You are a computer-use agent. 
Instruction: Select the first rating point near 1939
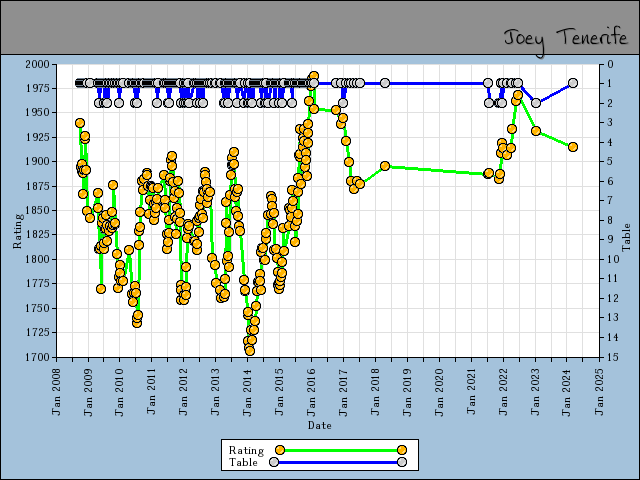point(80,123)
